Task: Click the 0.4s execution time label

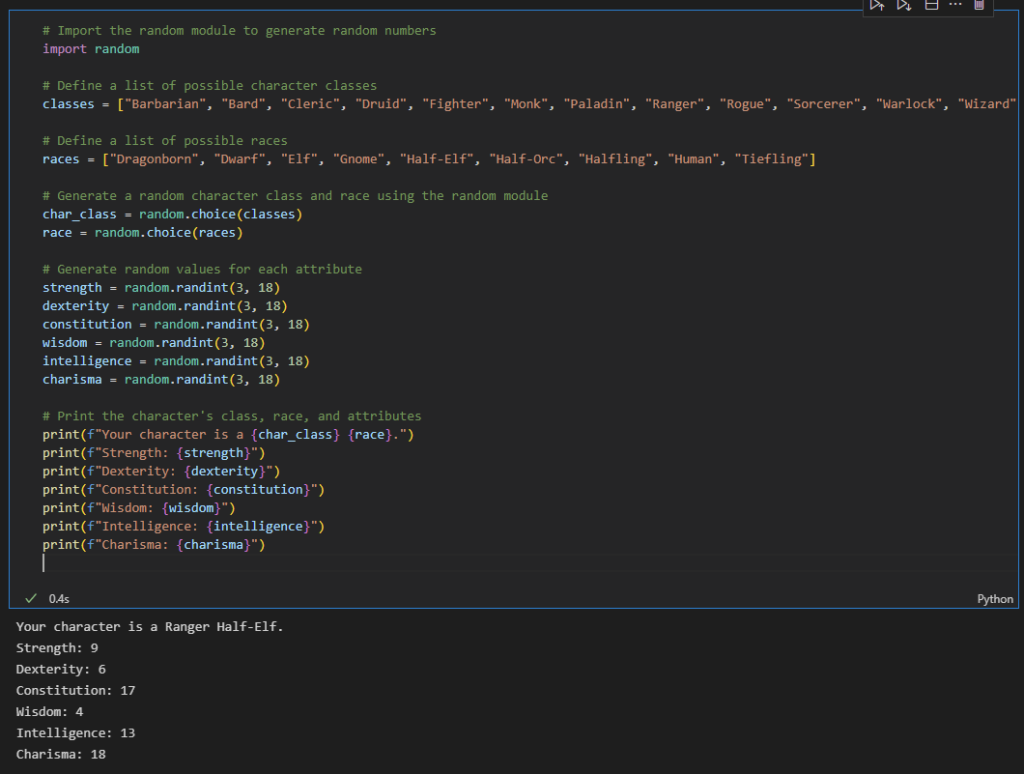Action: pos(59,599)
